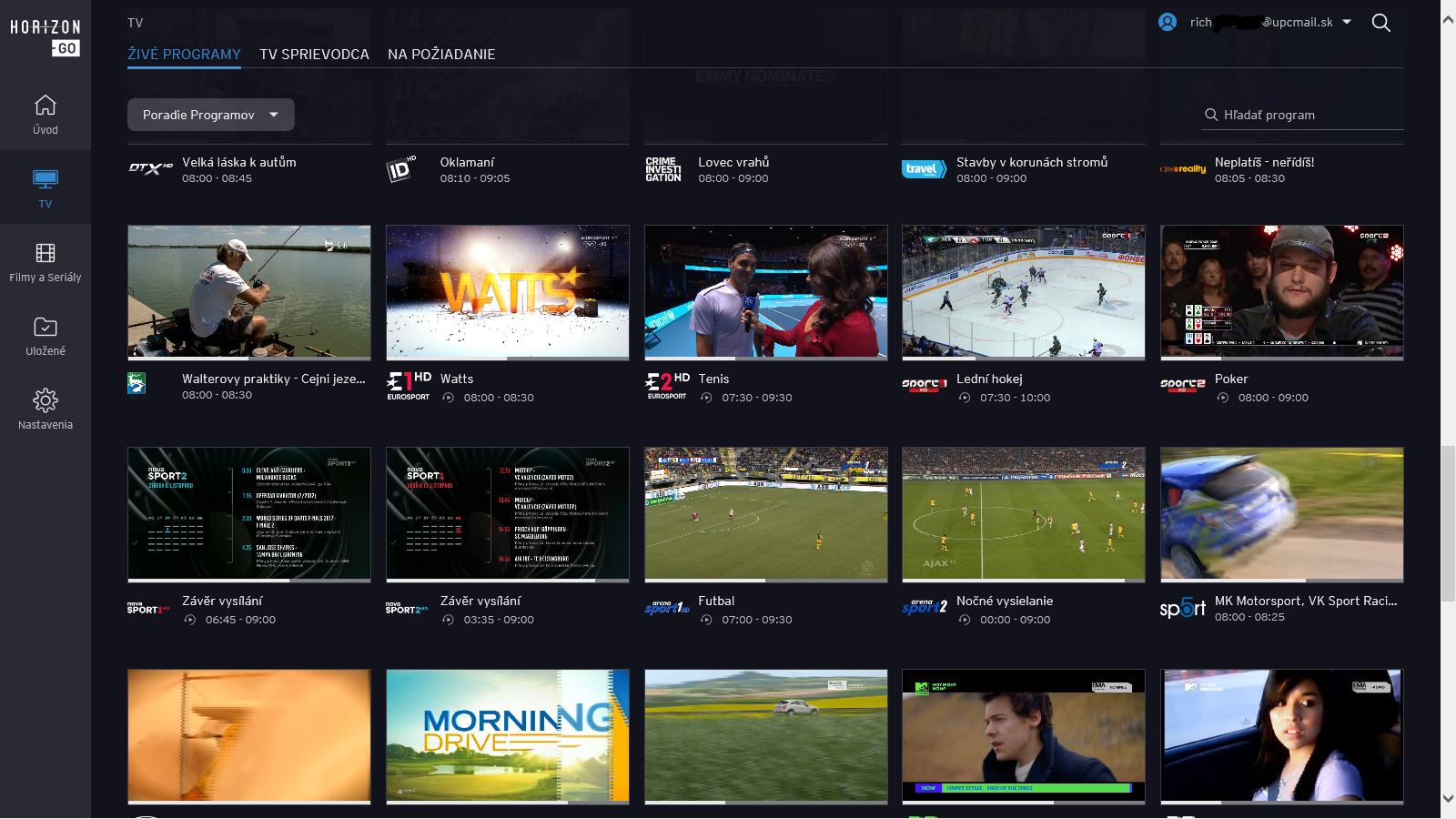Switch to TV SPRIEVODCA tab
The width and height of the screenshot is (1456, 819).
coord(314,55)
